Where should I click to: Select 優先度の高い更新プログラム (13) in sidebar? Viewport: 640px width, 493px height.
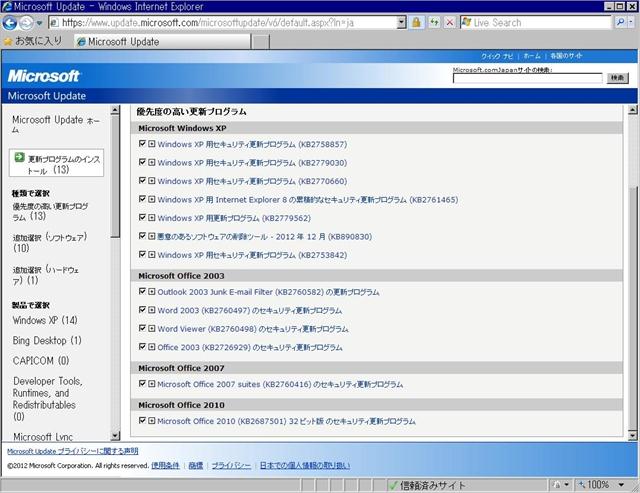(50, 211)
